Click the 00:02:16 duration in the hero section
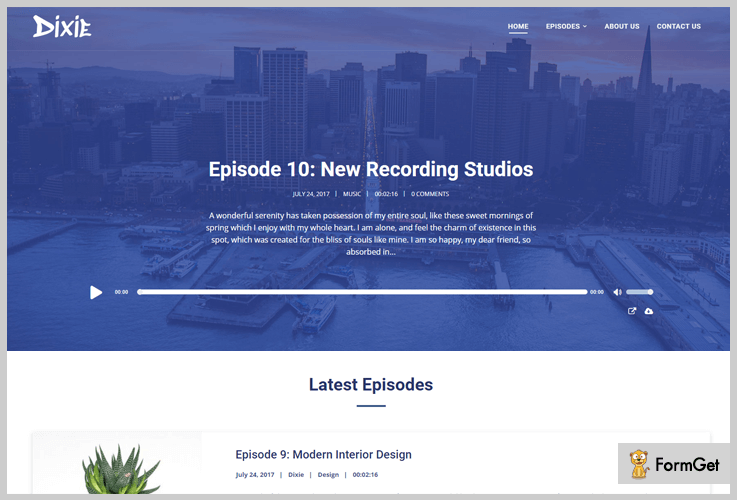Viewport: 737px width, 500px height. (386, 194)
